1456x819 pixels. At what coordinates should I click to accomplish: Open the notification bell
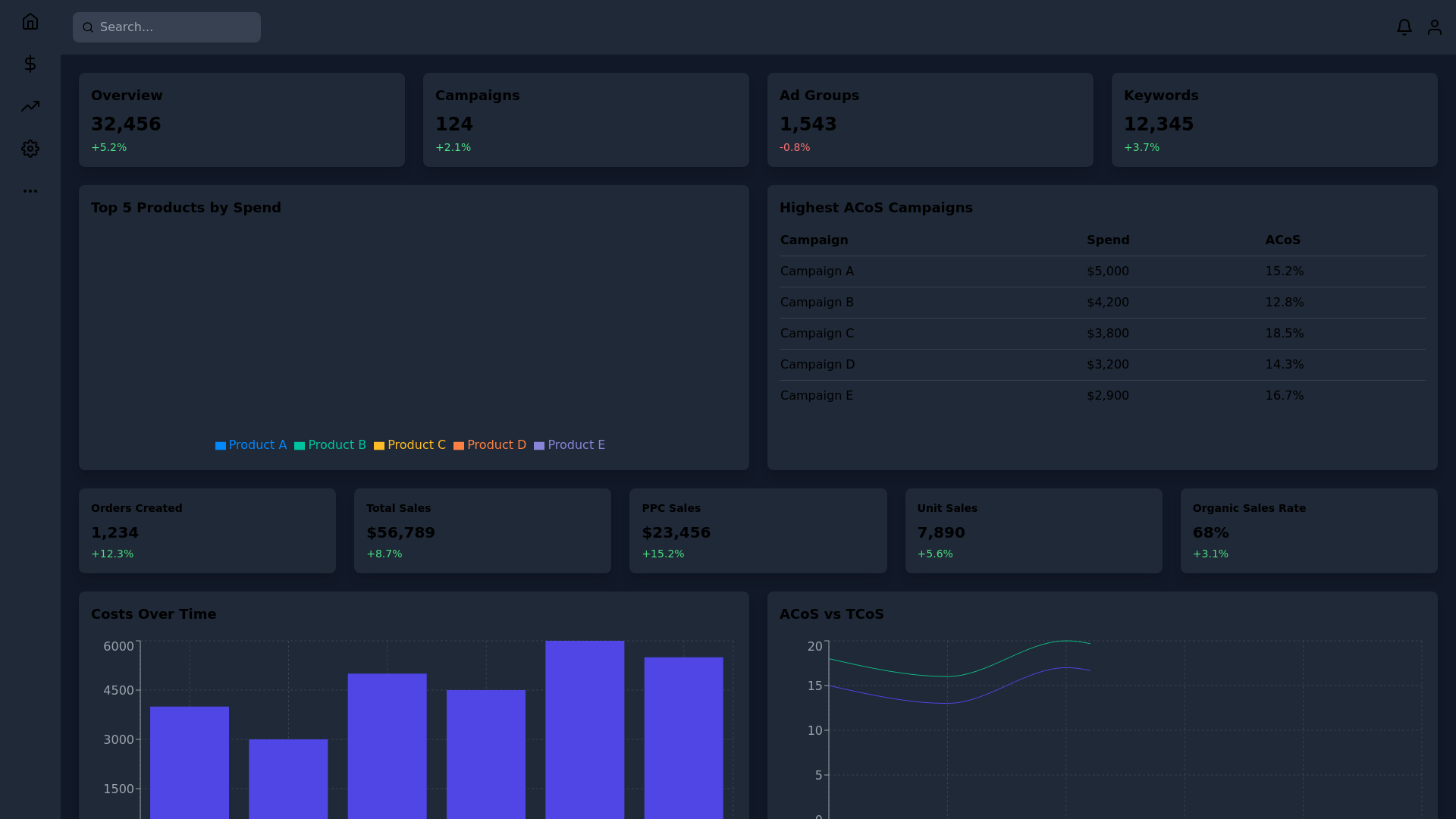1404,27
